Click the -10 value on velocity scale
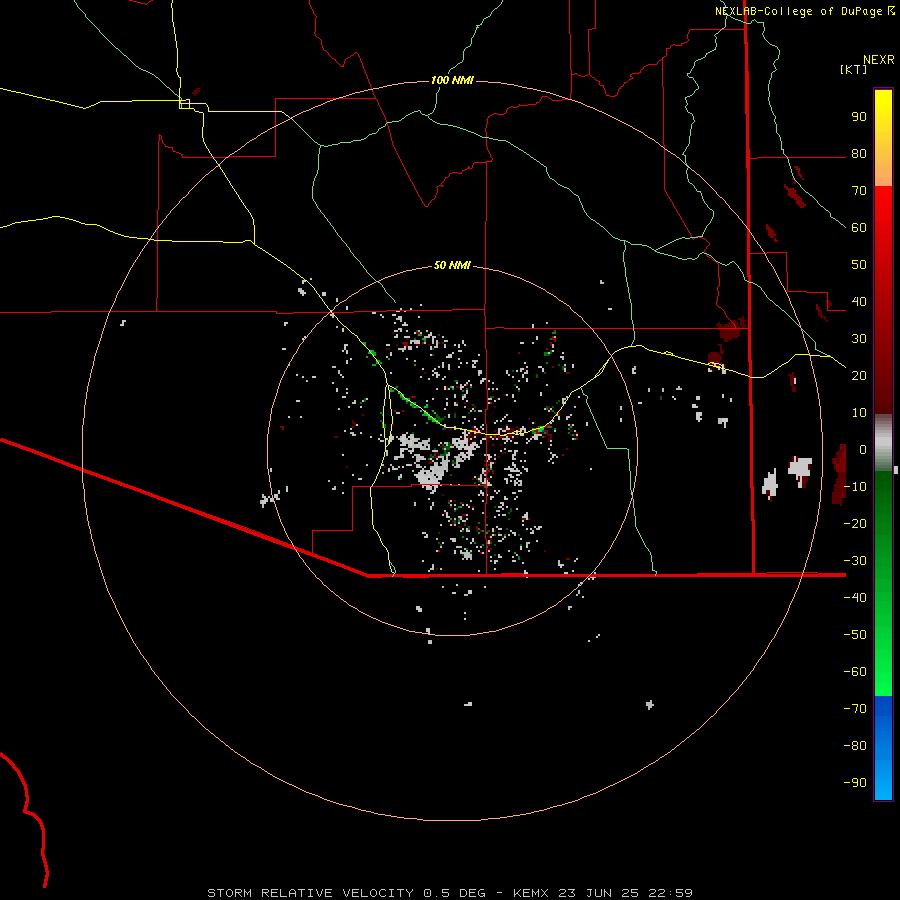This screenshot has height=900, width=900. point(855,487)
